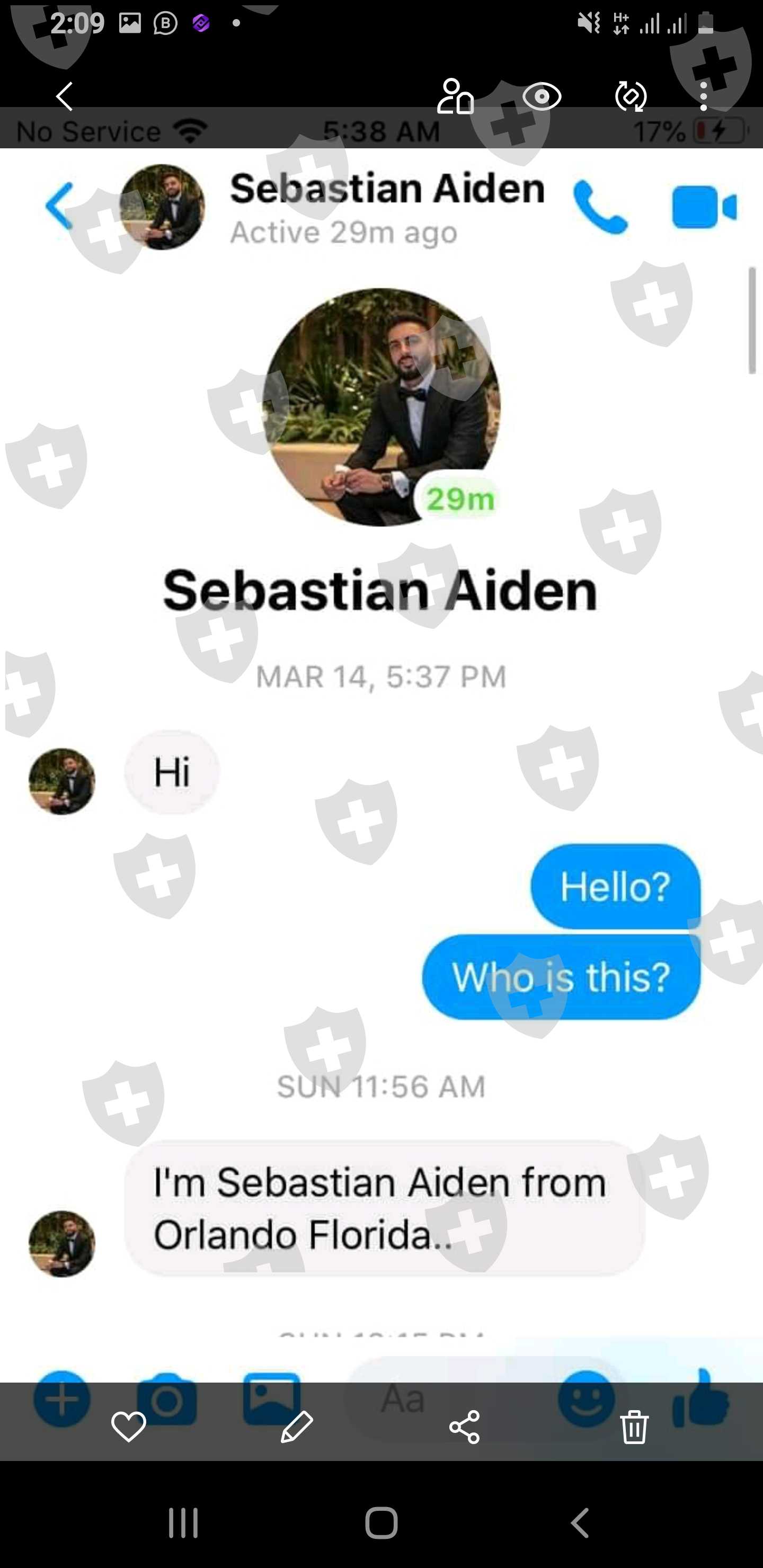The height and width of the screenshot is (1568, 763).
Task: Start a voice call with Sebastian Aiden
Action: coord(600,207)
